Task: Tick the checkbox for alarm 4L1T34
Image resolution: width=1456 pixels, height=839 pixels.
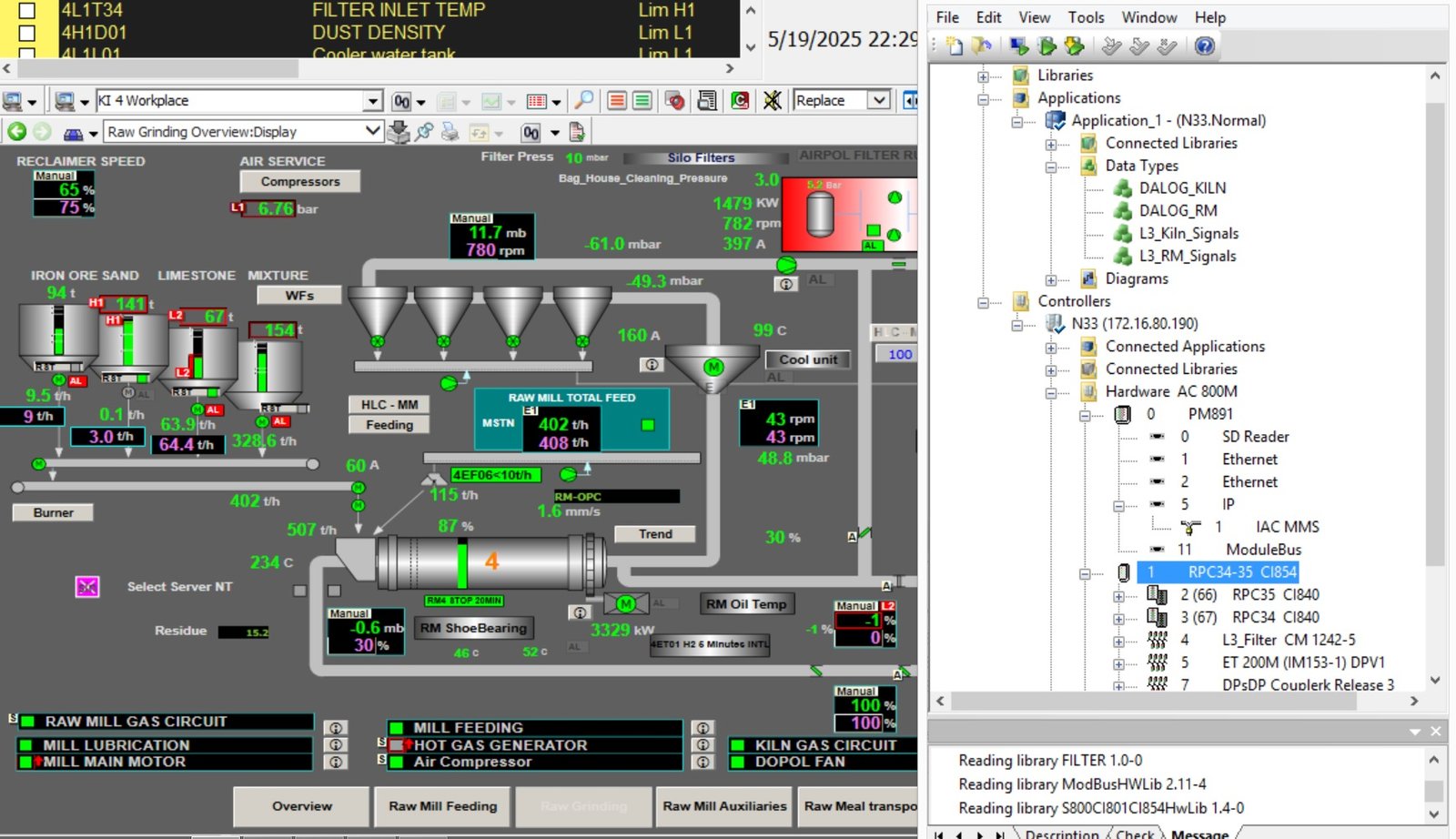Action: pos(27,11)
